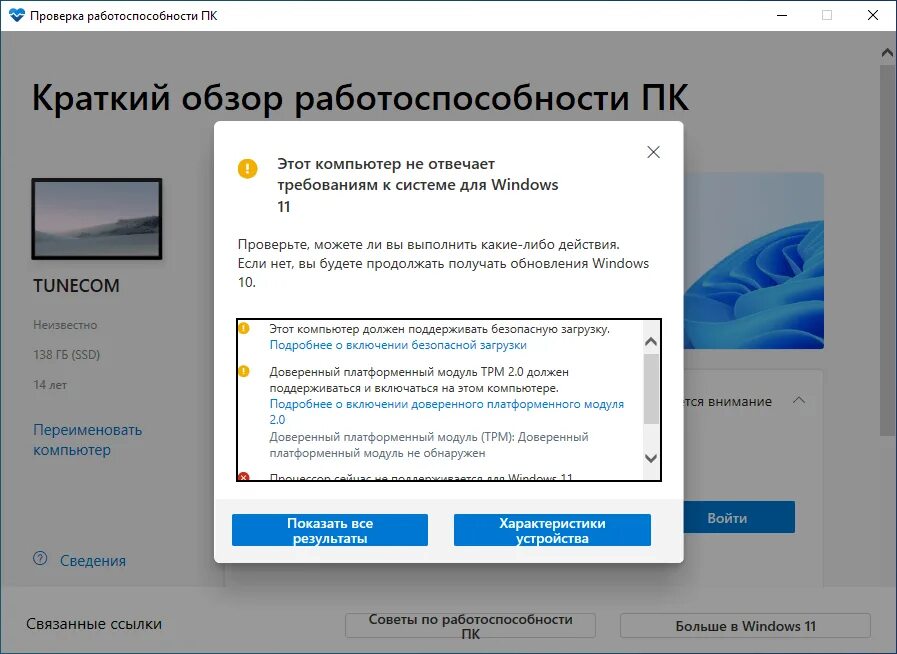Click the TPM not detected status text
The width and height of the screenshot is (897, 654).
coord(428,445)
